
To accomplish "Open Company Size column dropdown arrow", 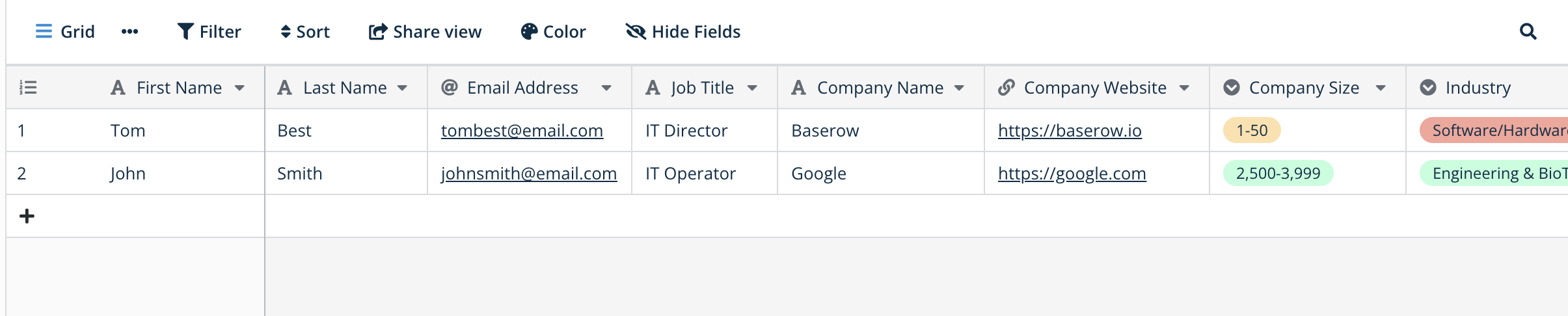I will click(1381, 88).
